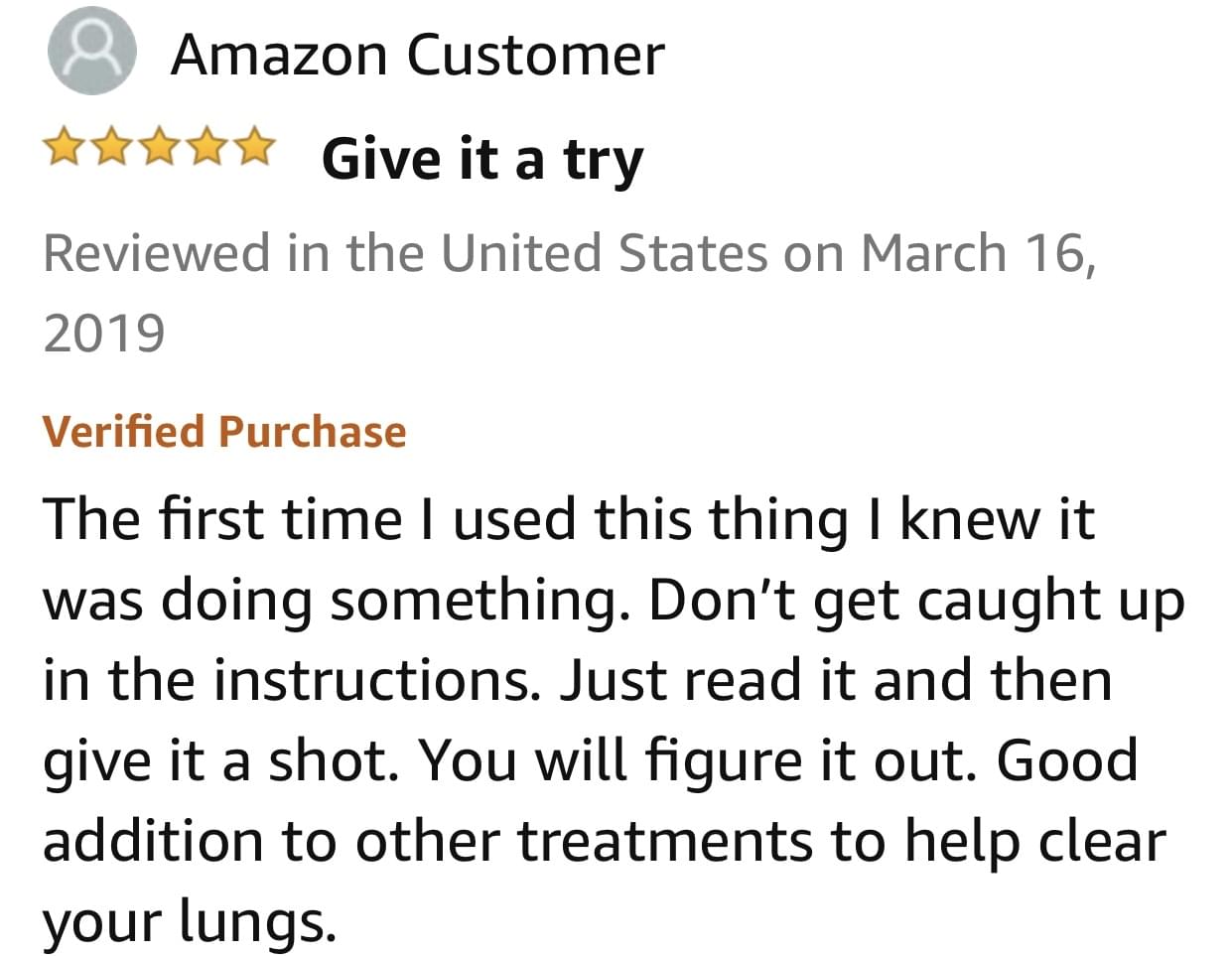Open the reviewer's gray profile avatar
This screenshot has width=1232, height=956.
[90, 52]
